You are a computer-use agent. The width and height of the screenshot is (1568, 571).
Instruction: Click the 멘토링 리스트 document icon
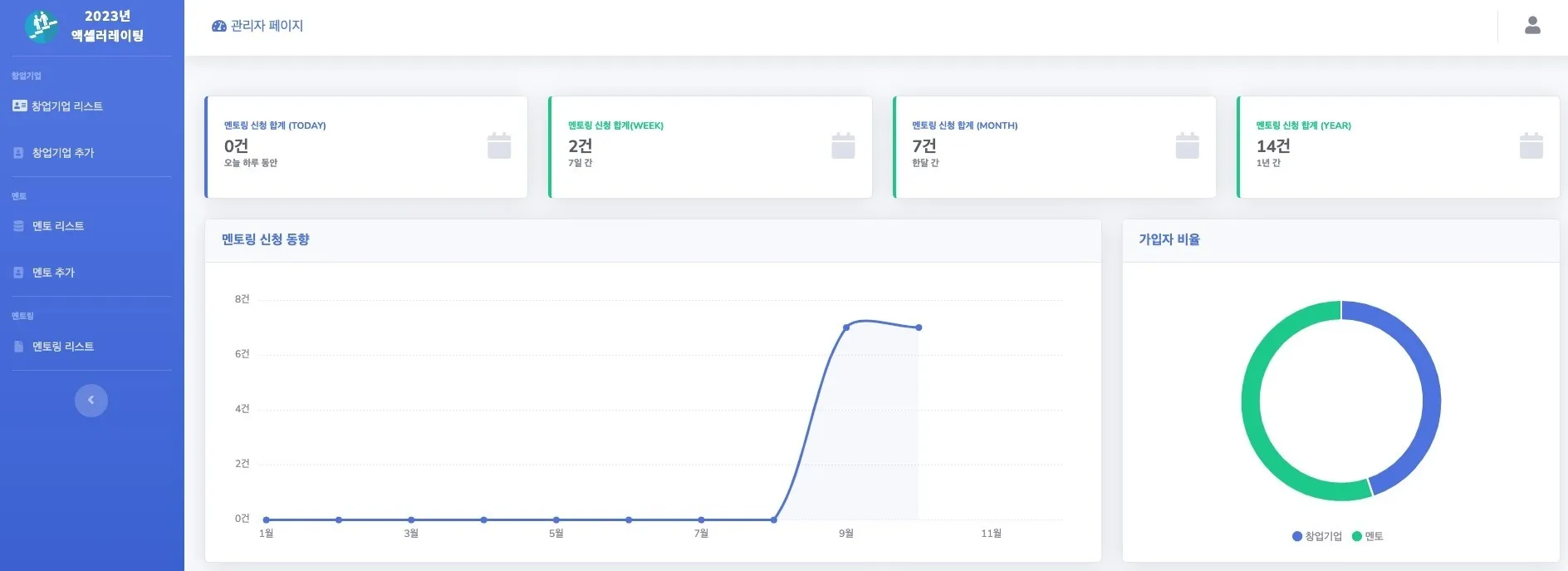(18, 347)
